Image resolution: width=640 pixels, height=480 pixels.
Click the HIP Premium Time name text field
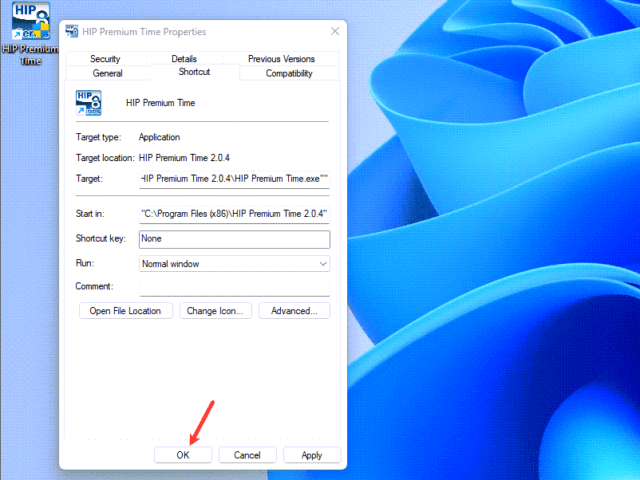click(x=160, y=103)
